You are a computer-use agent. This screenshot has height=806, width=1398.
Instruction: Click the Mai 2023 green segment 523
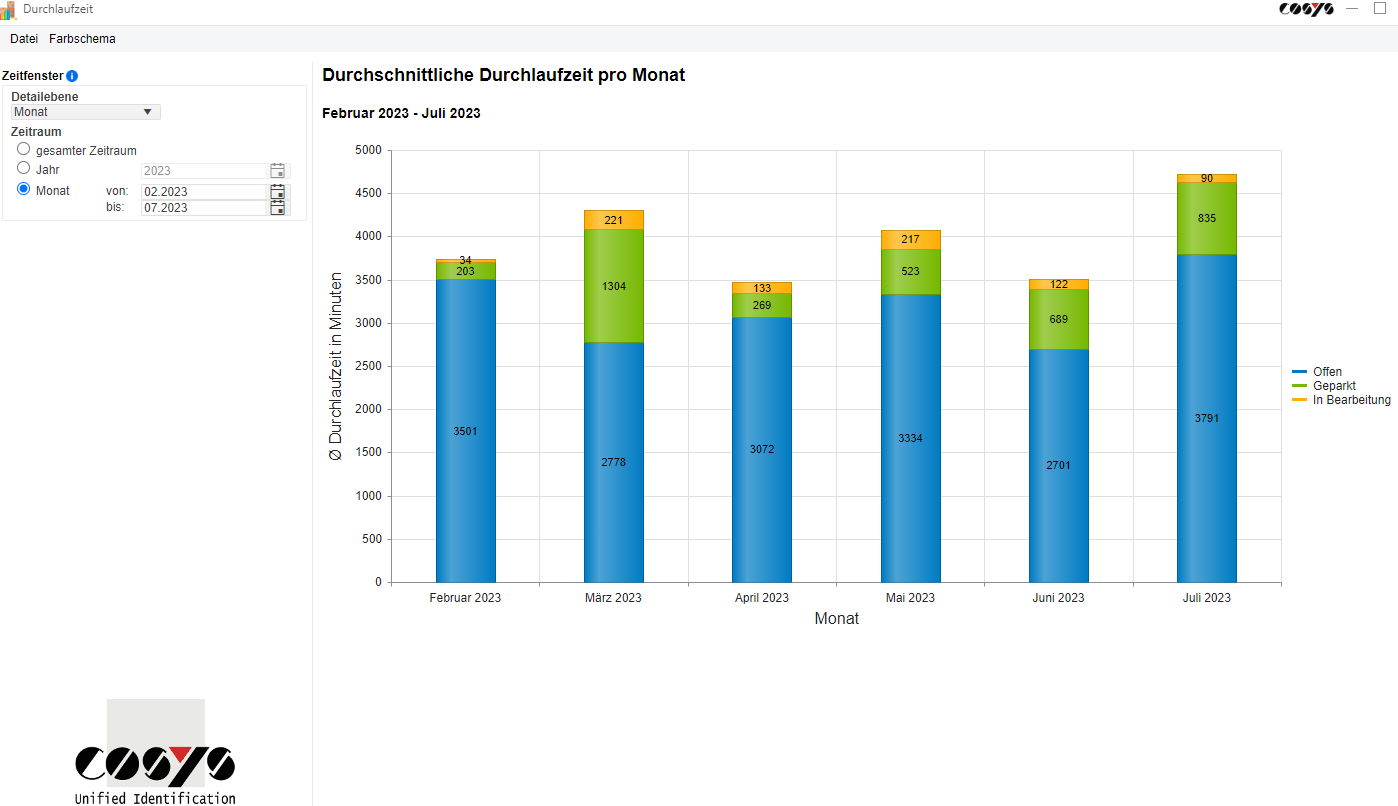(x=911, y=271)
